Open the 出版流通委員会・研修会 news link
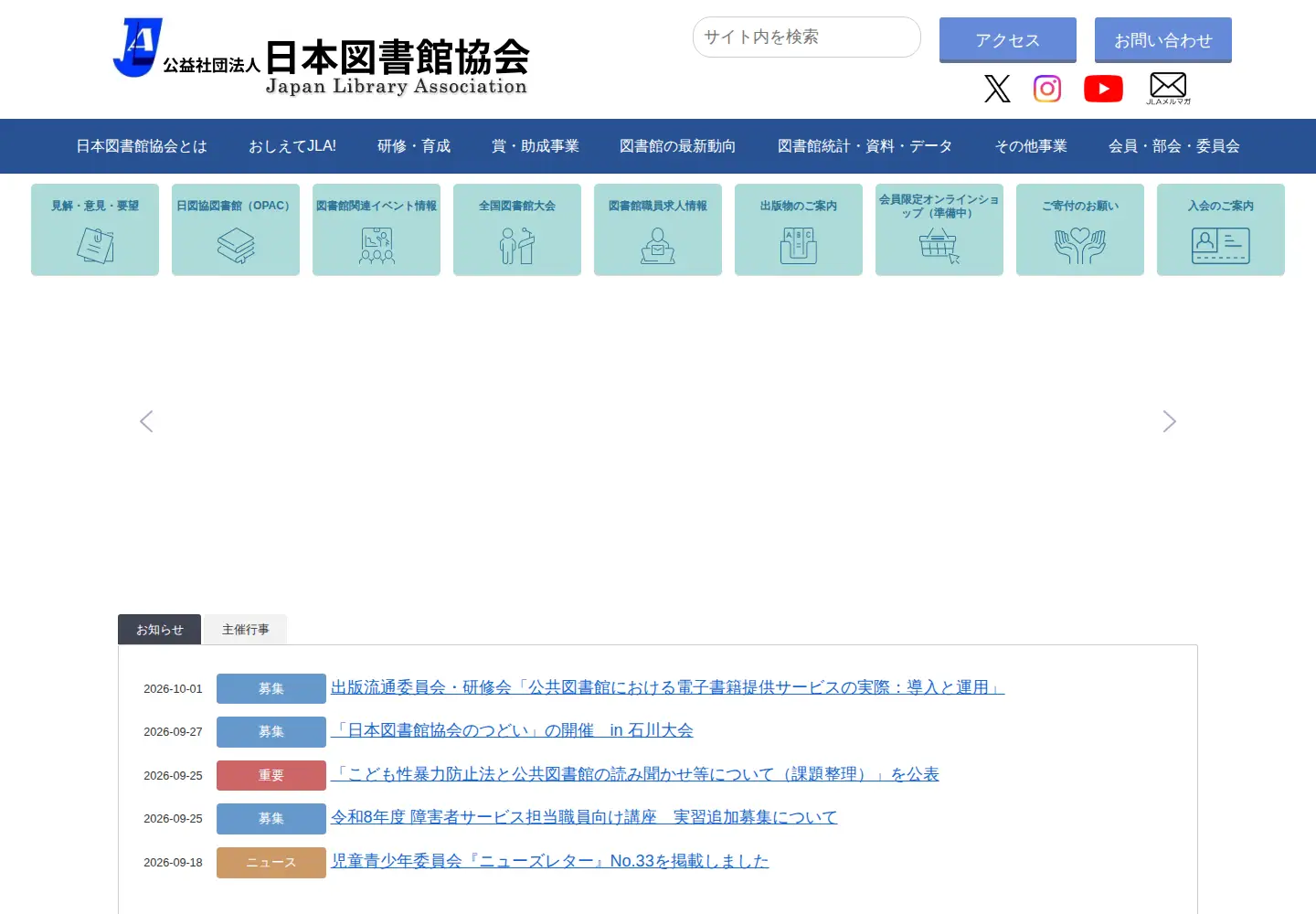 (667, 687)
